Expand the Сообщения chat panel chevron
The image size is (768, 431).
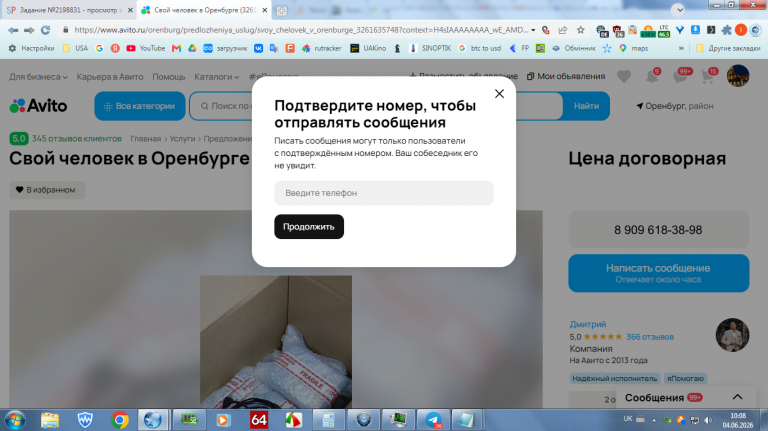[737, 397]
